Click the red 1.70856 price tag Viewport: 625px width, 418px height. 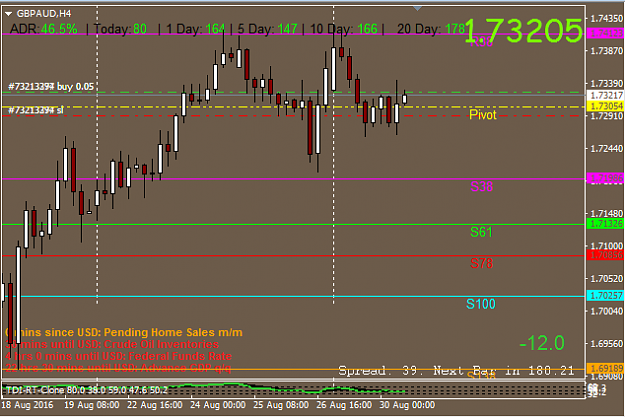(606, 255)
